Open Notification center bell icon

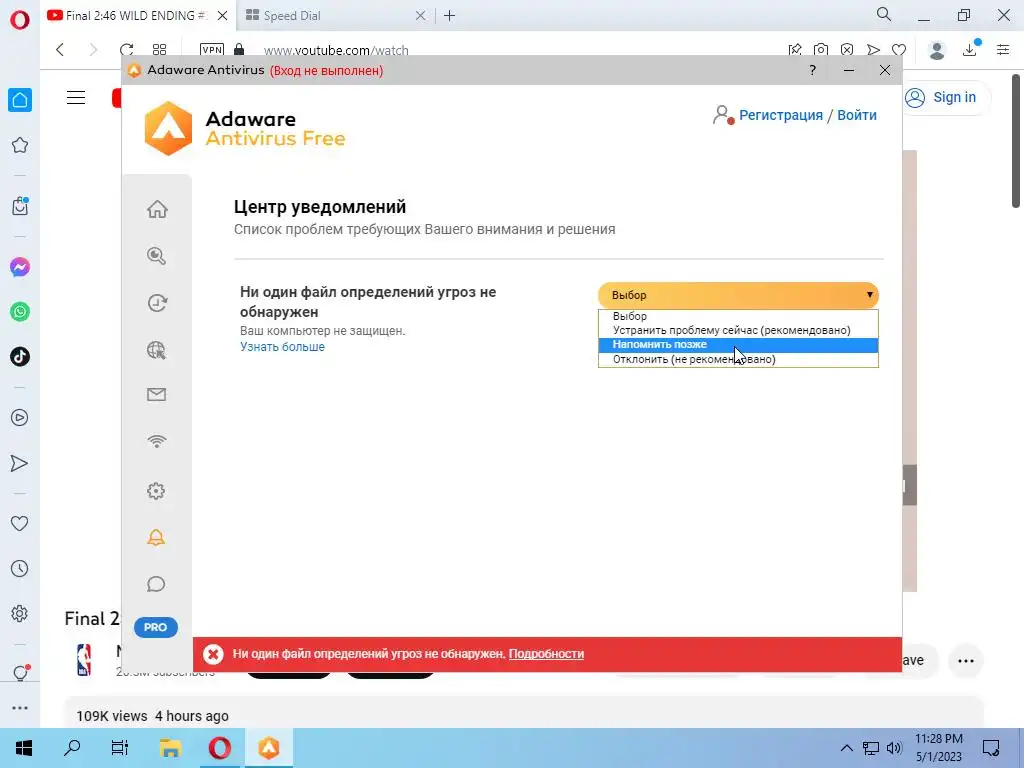point(156,537)
